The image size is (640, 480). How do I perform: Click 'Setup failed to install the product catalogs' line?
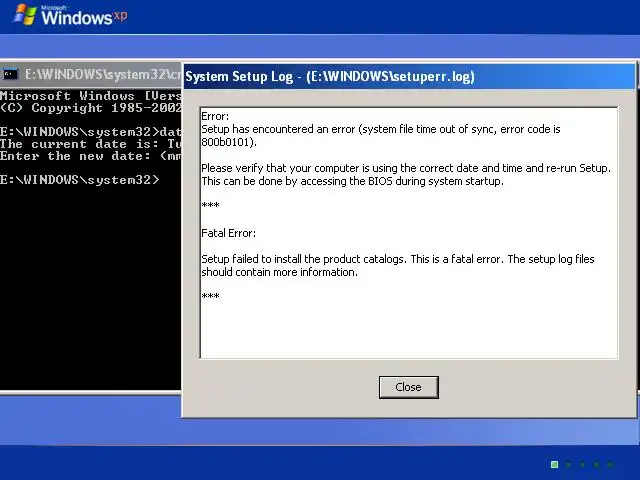point(398,259)
